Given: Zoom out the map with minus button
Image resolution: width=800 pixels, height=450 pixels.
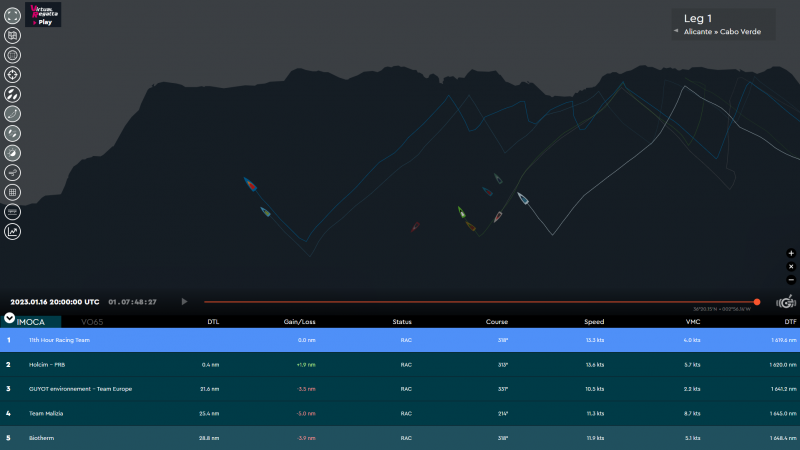Looking at the screenshot, I should point(791,280).
